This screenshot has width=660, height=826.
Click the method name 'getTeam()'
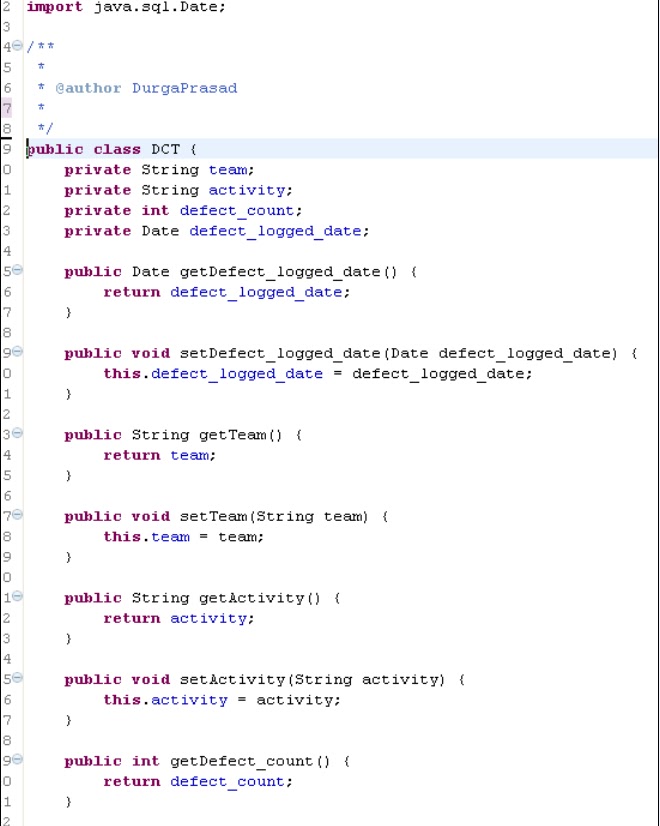(x=241, y=435)
